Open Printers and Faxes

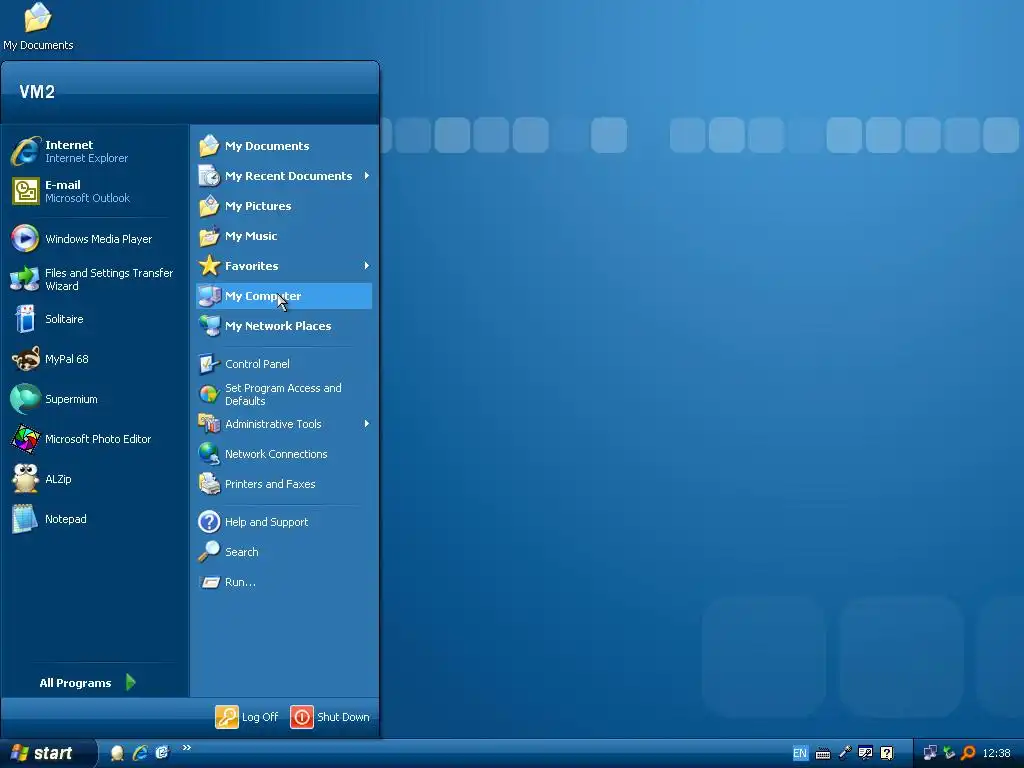tap(284, 484)
